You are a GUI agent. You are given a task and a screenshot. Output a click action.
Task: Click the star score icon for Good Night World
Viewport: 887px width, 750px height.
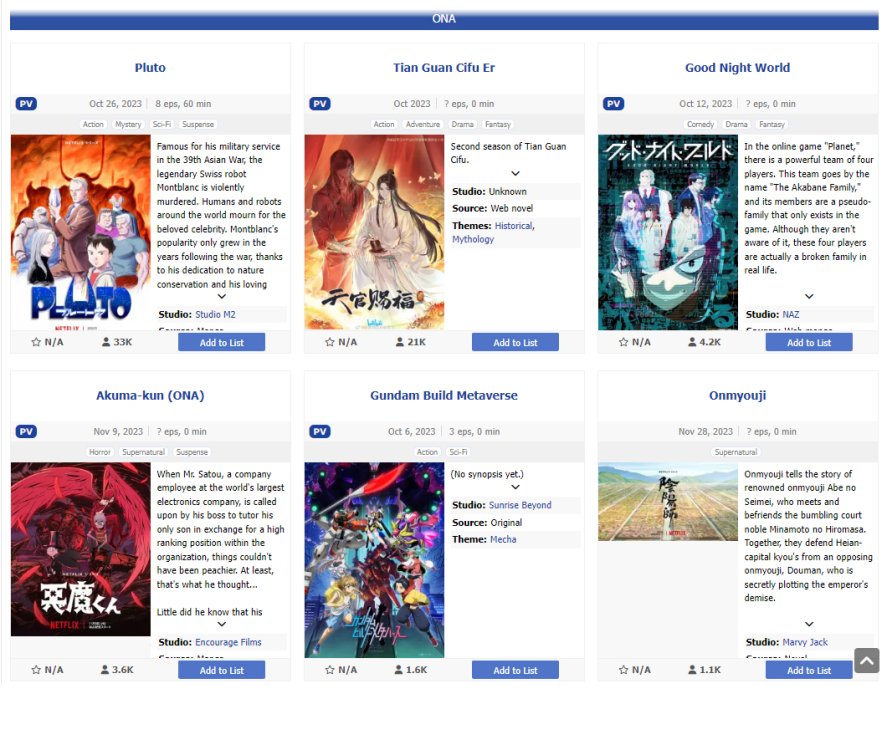point(623,342)
